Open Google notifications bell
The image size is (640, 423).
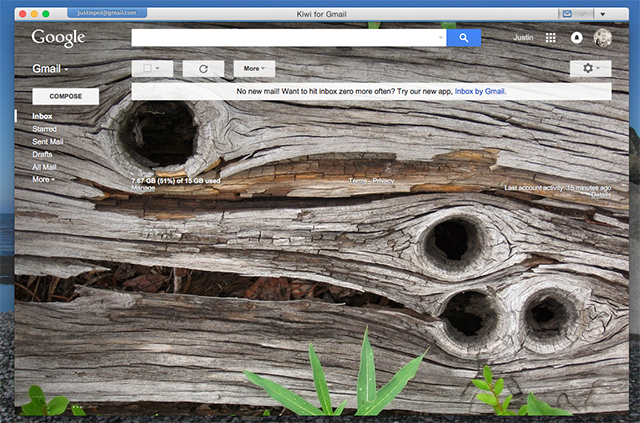[x=576, y=38]
